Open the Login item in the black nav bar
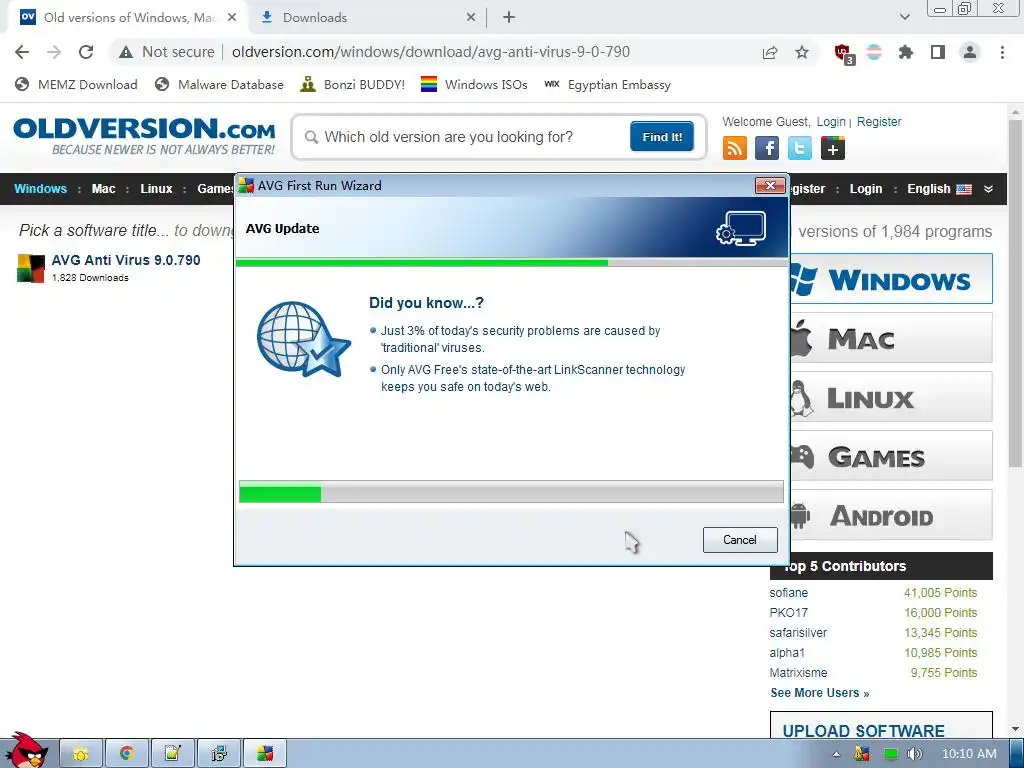The width and height of the screenshot is (1024, 768). (866, 189)
